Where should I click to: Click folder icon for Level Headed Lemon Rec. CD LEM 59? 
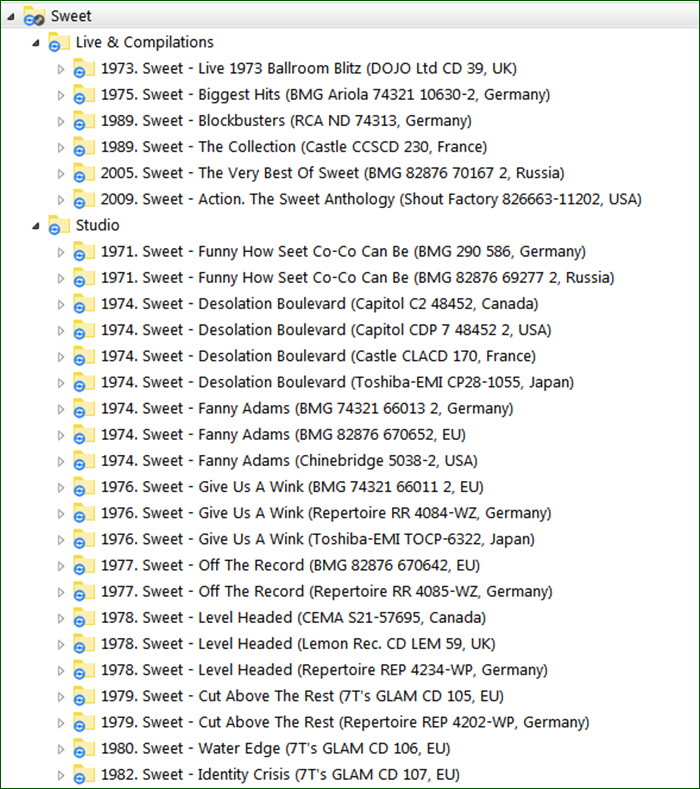click(84, 644)
